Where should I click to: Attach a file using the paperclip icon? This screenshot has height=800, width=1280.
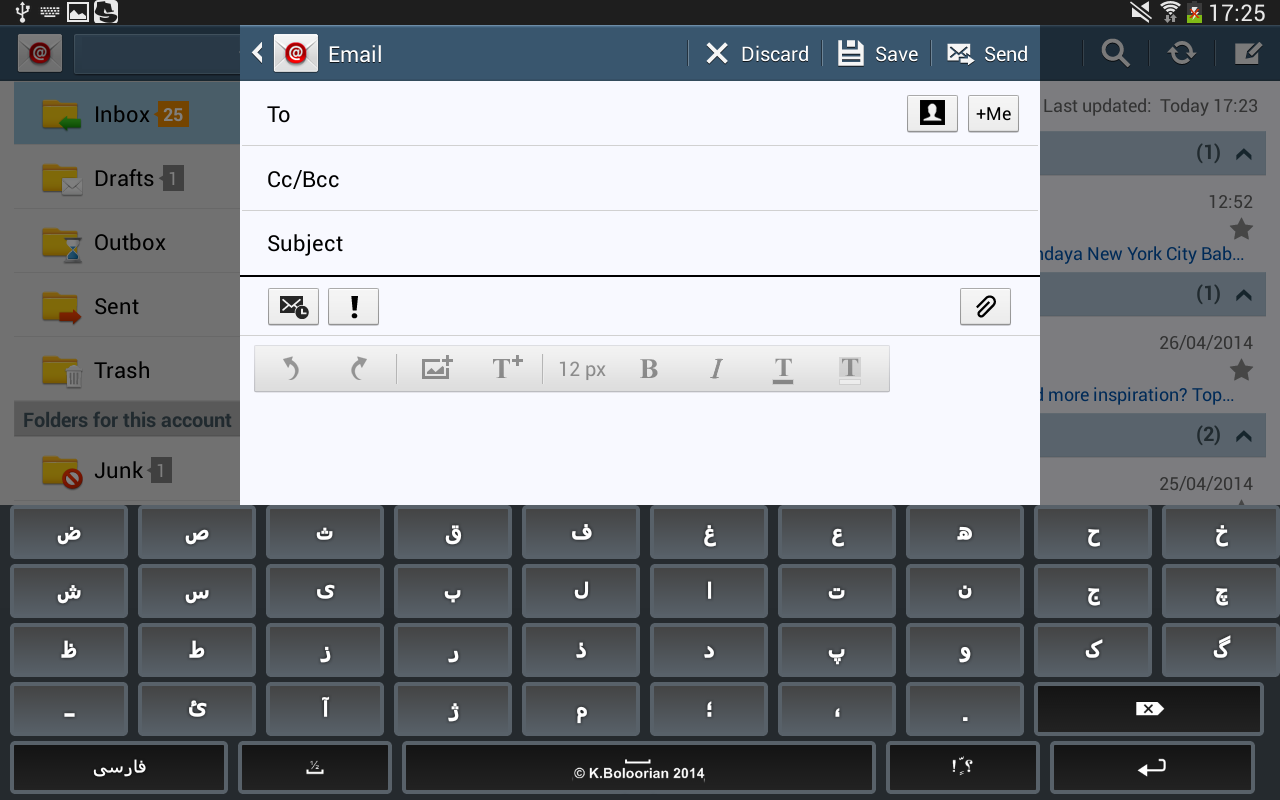coord(985,307)
